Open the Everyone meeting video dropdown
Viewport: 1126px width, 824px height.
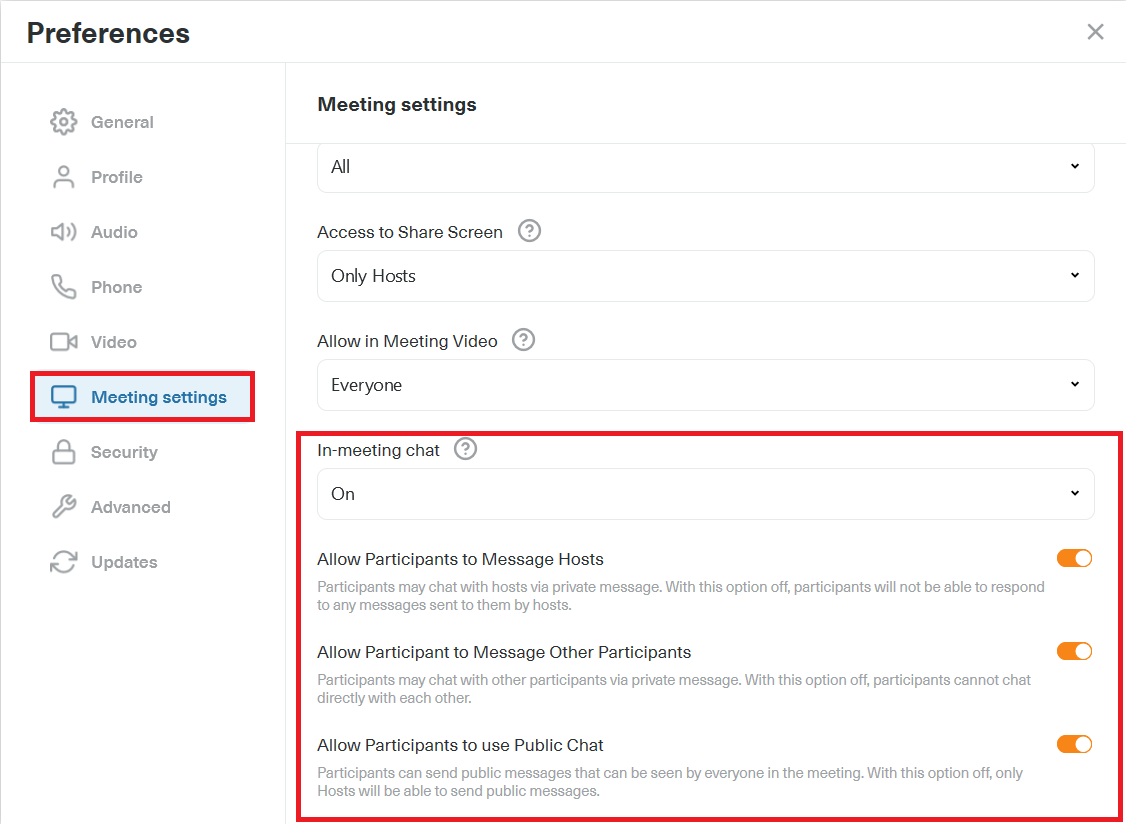(705, 385)
